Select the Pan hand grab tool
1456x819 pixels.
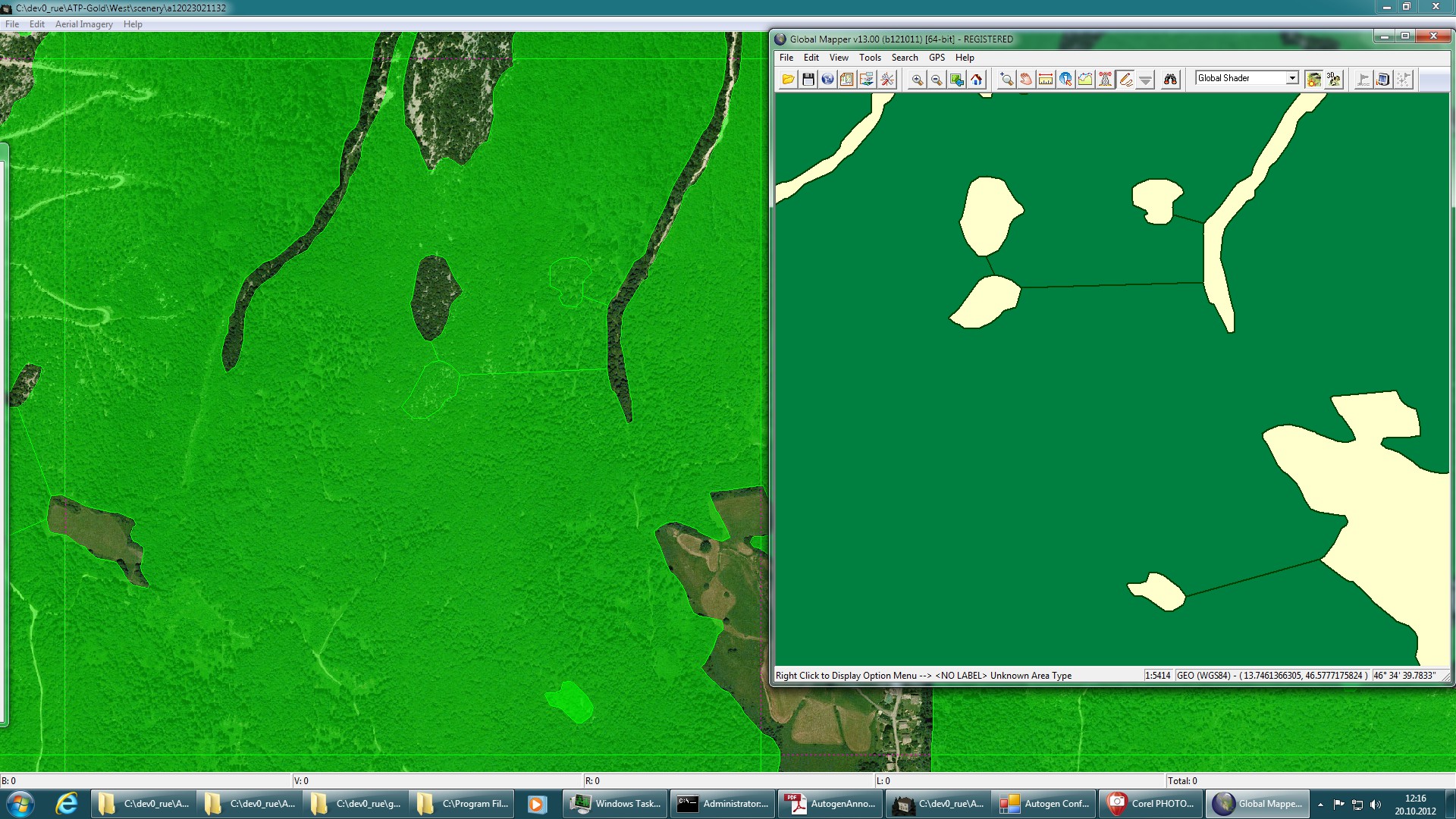[x=1026, y=80]
